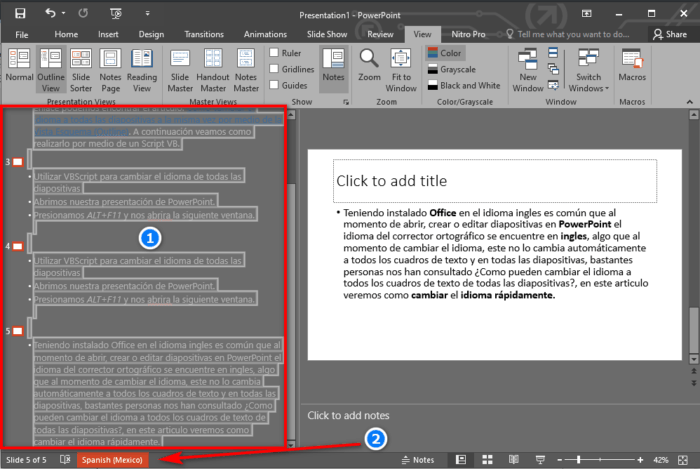Go to the Animations tab
The image size is (700, 469).
[265, 34]
